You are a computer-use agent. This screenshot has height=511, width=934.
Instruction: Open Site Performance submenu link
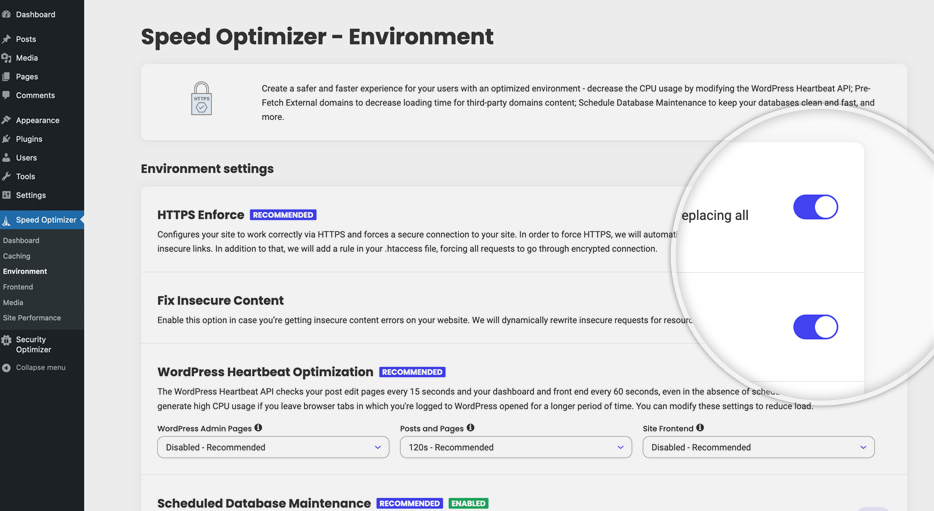[x=32, y=318]
